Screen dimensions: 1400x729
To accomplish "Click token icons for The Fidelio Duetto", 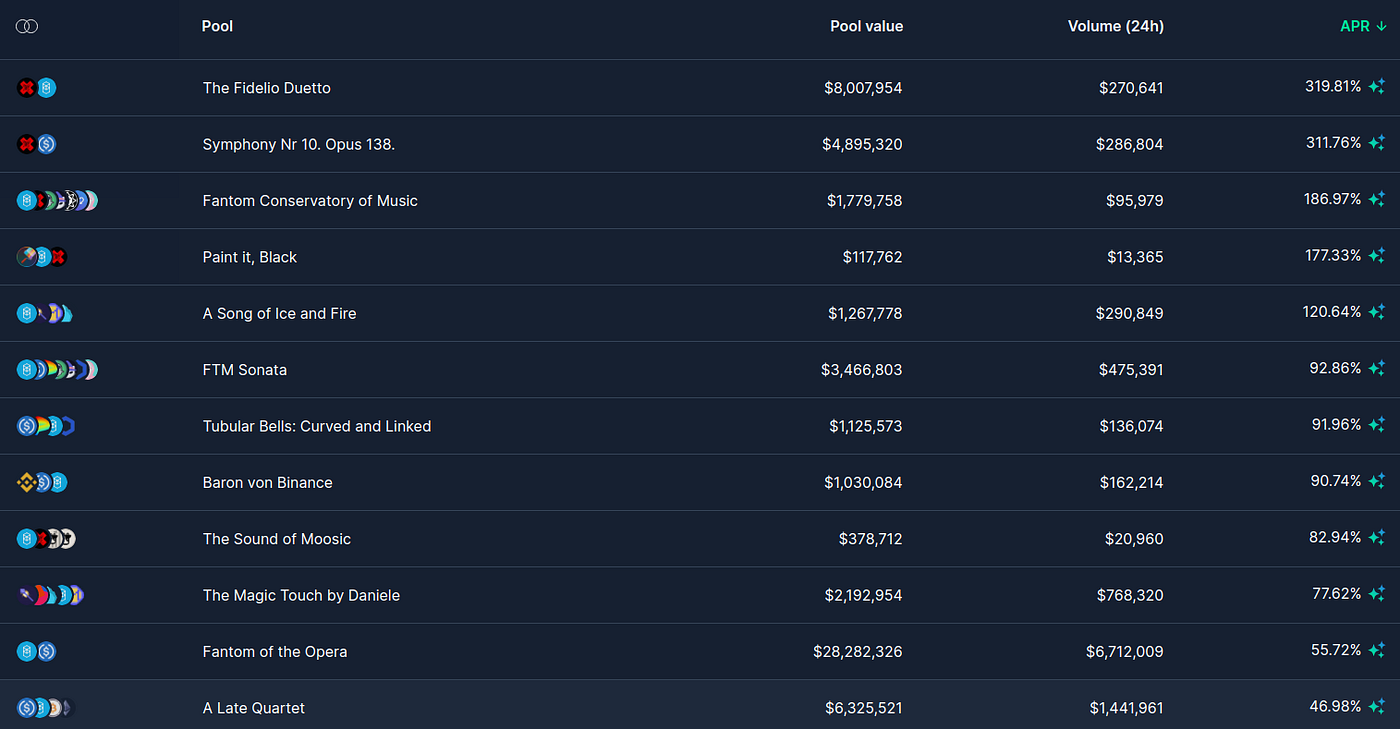I will [x=37, y=88].
